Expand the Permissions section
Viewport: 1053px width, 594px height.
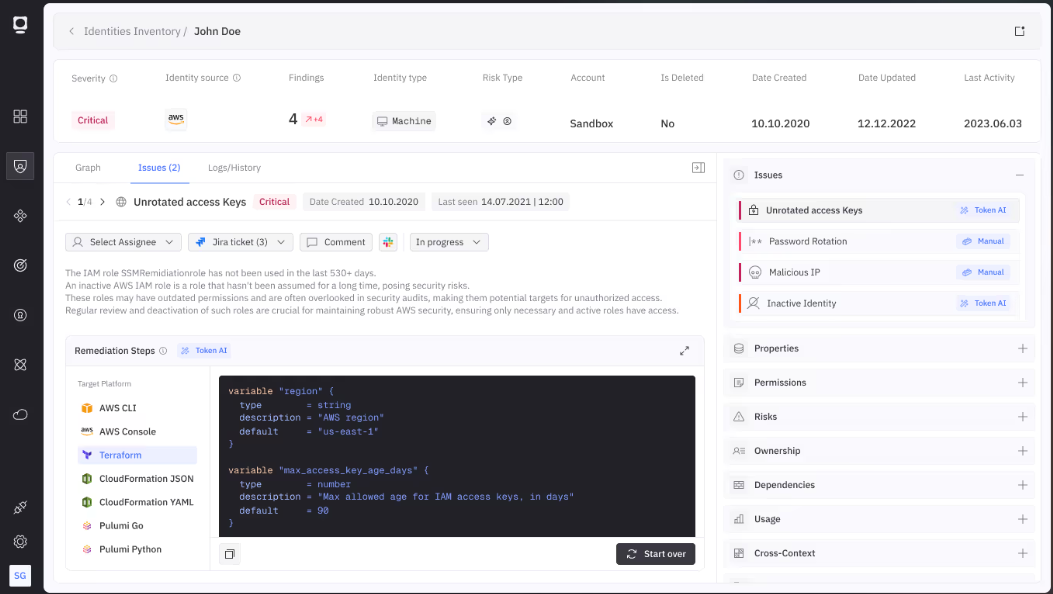[1022, 383]
